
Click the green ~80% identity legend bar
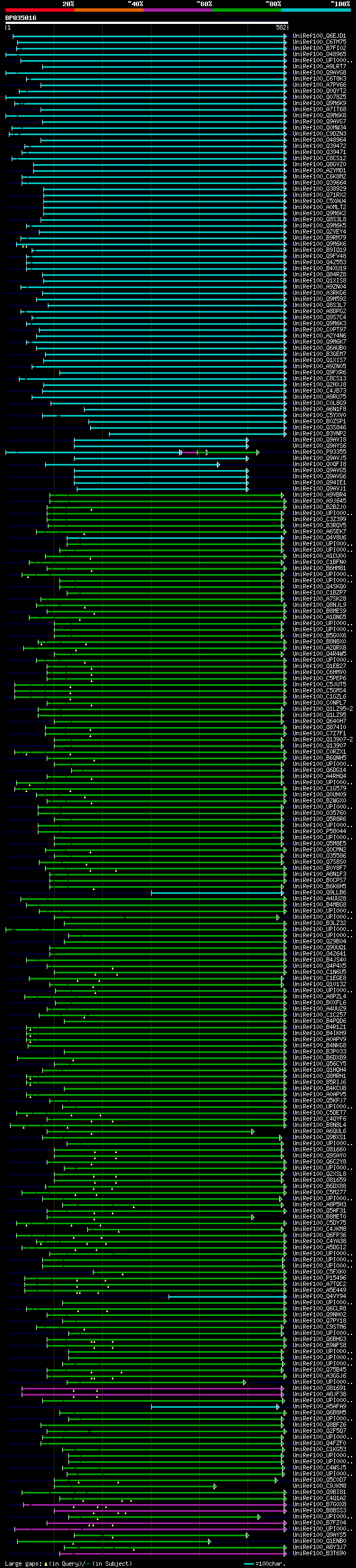[x=247, y=10]
